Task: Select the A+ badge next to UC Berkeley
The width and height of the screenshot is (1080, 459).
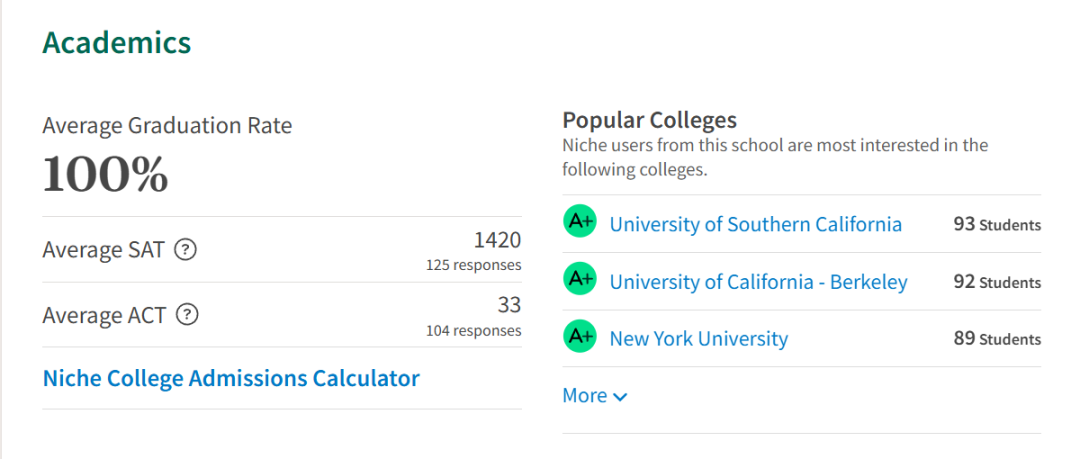Action: [x=580, y=278]
